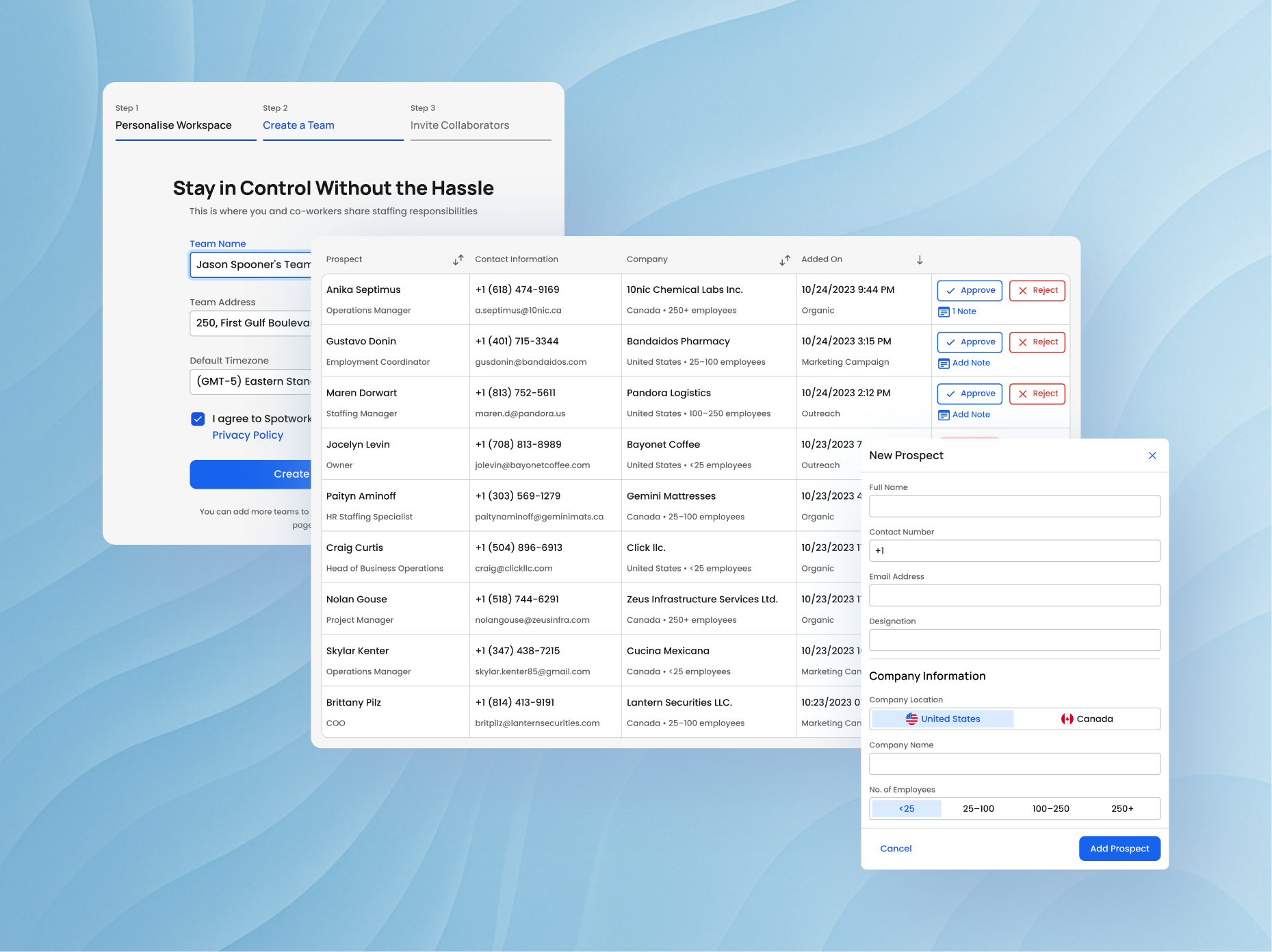
Task: Click the Team Address input field
Action: 250,323
